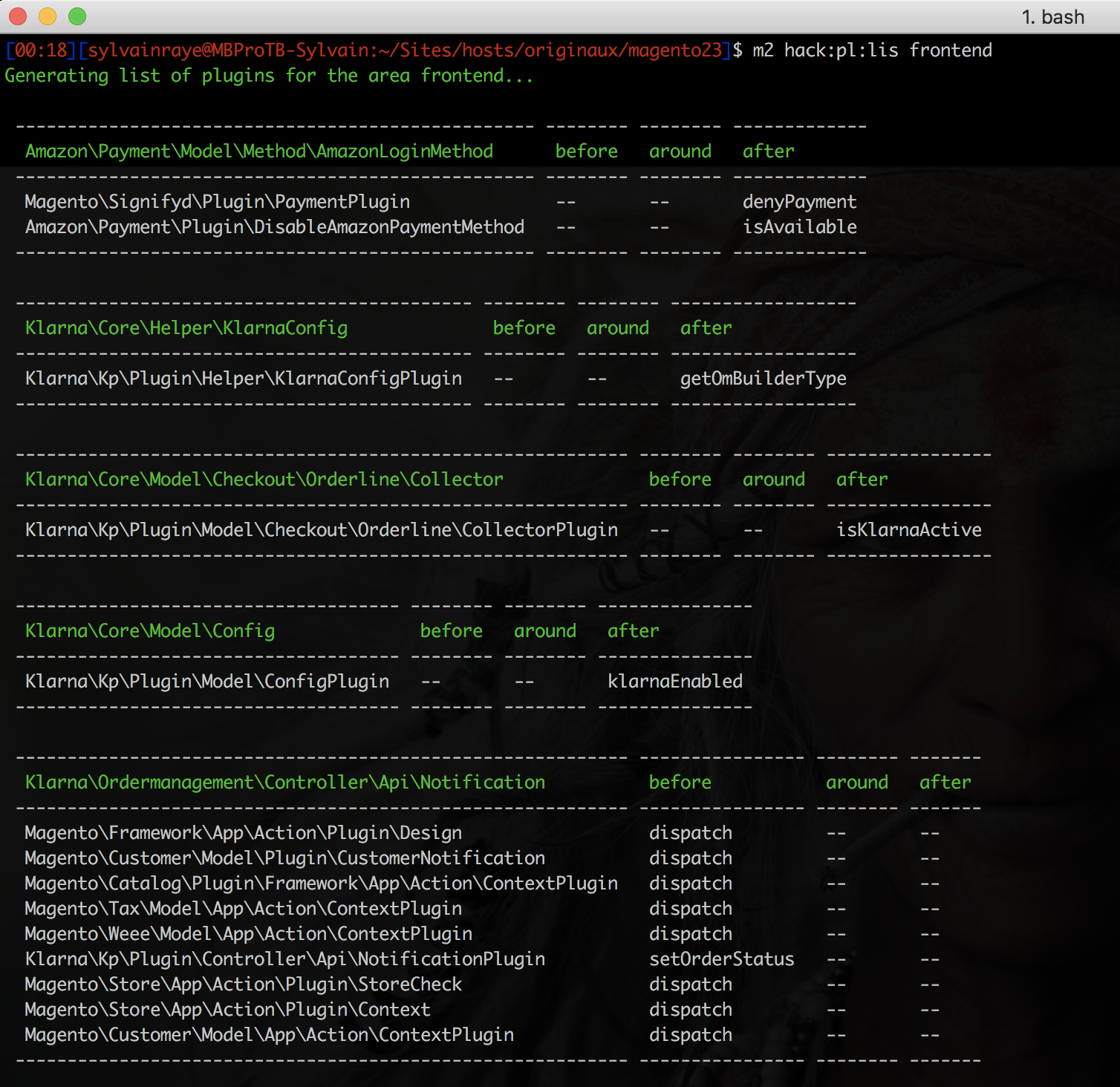Image resolution: width=1120 pixels, height=1087 pixels.
Task: Select Magento\Framework\App\Action\Plugin\Design row
Action: (483, 833)
